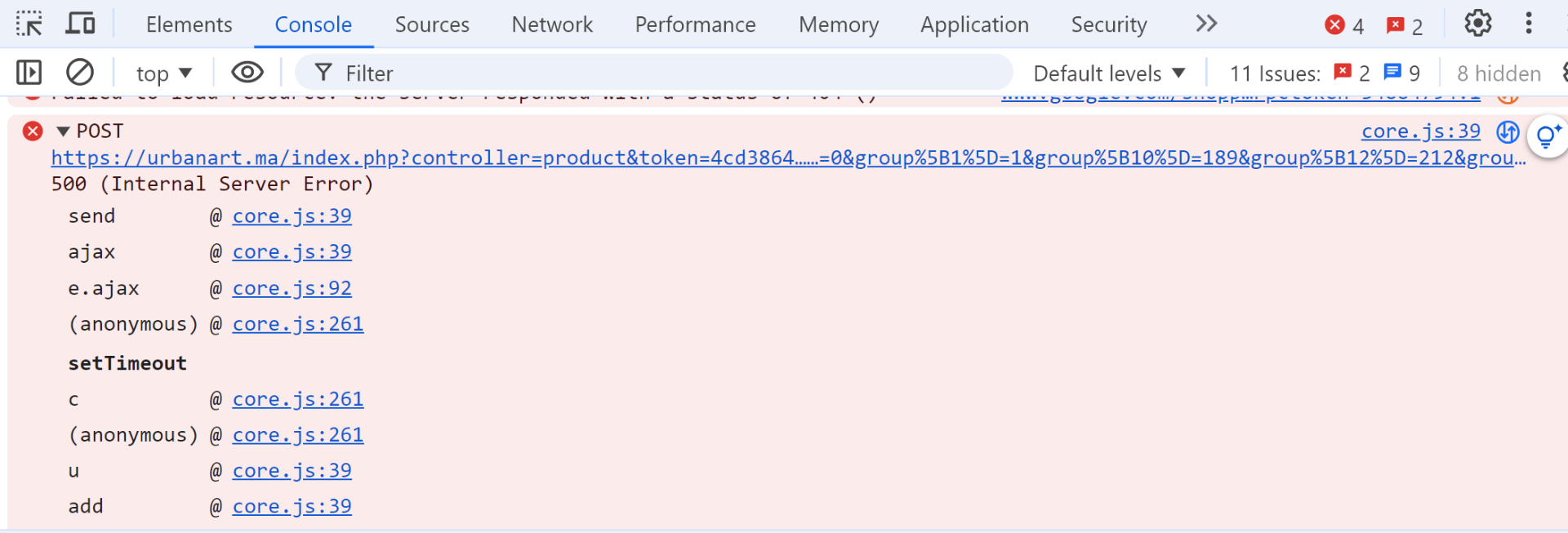Open the Default levels dropdown

tap(1108, 73)
